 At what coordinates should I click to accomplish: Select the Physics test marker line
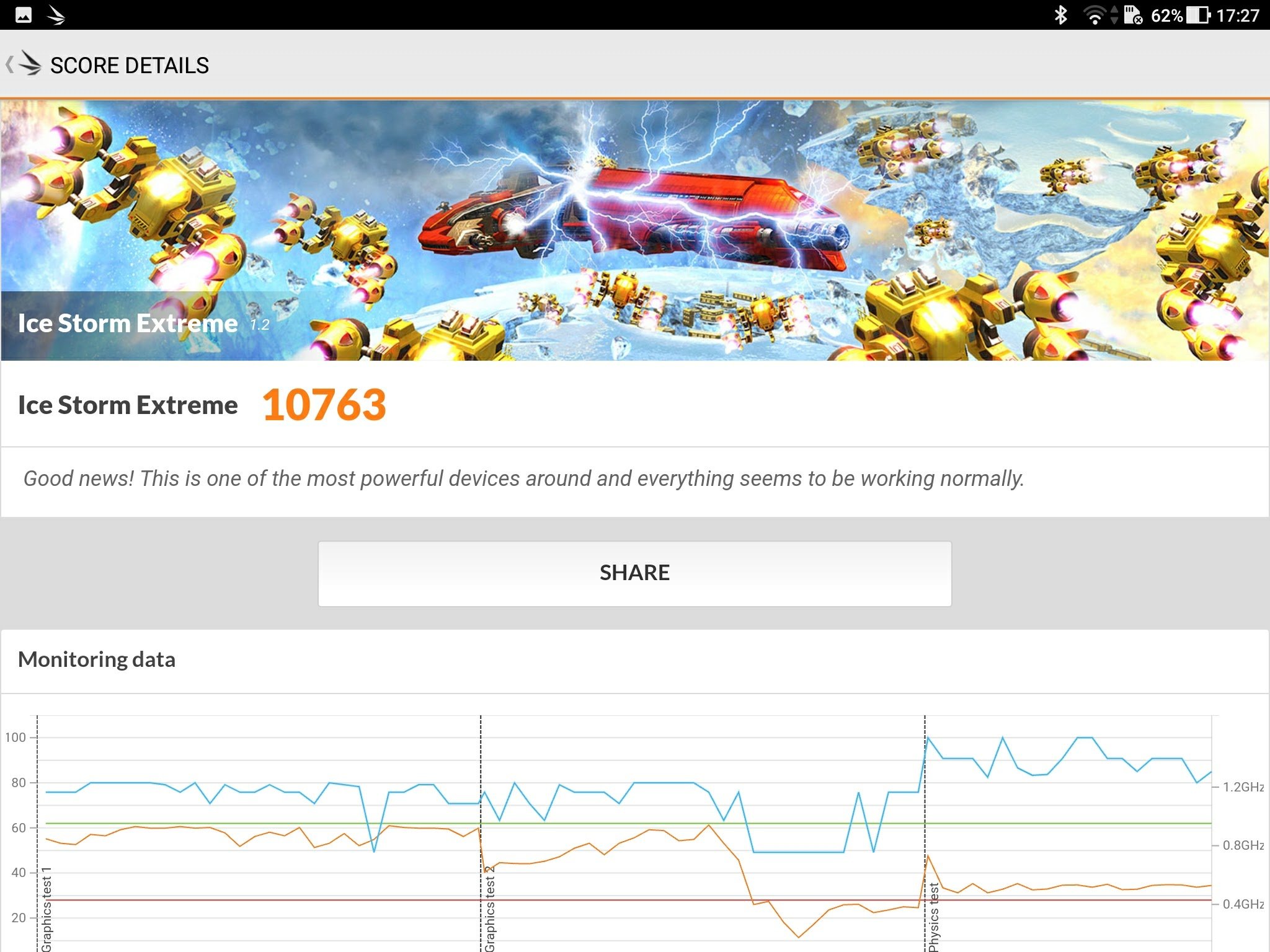[x=925, y=834]
